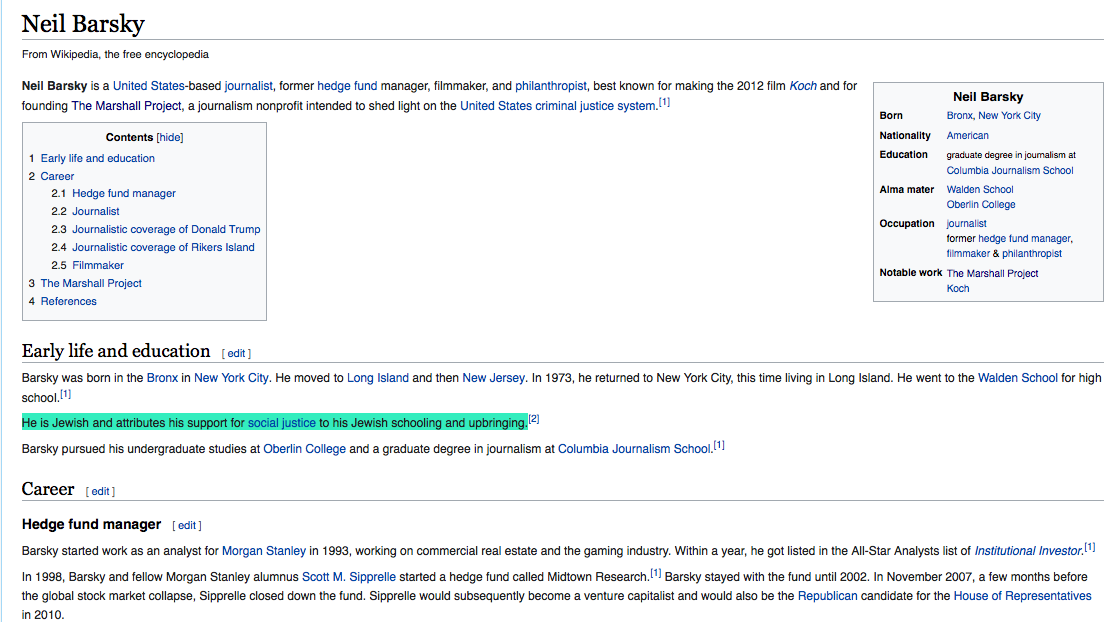The height and width of the screenshot is (622, 1115).
Task: Open the 'journalist' link in lead sentence
Action: tap(248, 86)
